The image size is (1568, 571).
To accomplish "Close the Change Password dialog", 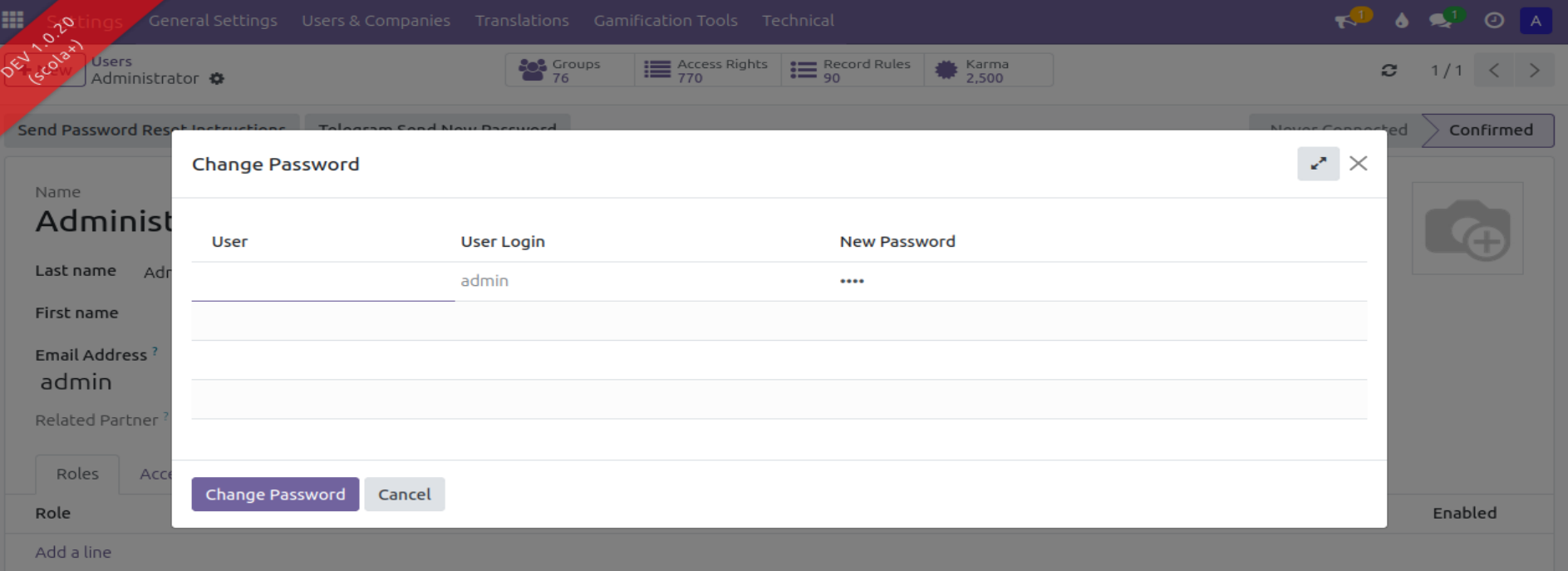I will (x=1359, y=164).
